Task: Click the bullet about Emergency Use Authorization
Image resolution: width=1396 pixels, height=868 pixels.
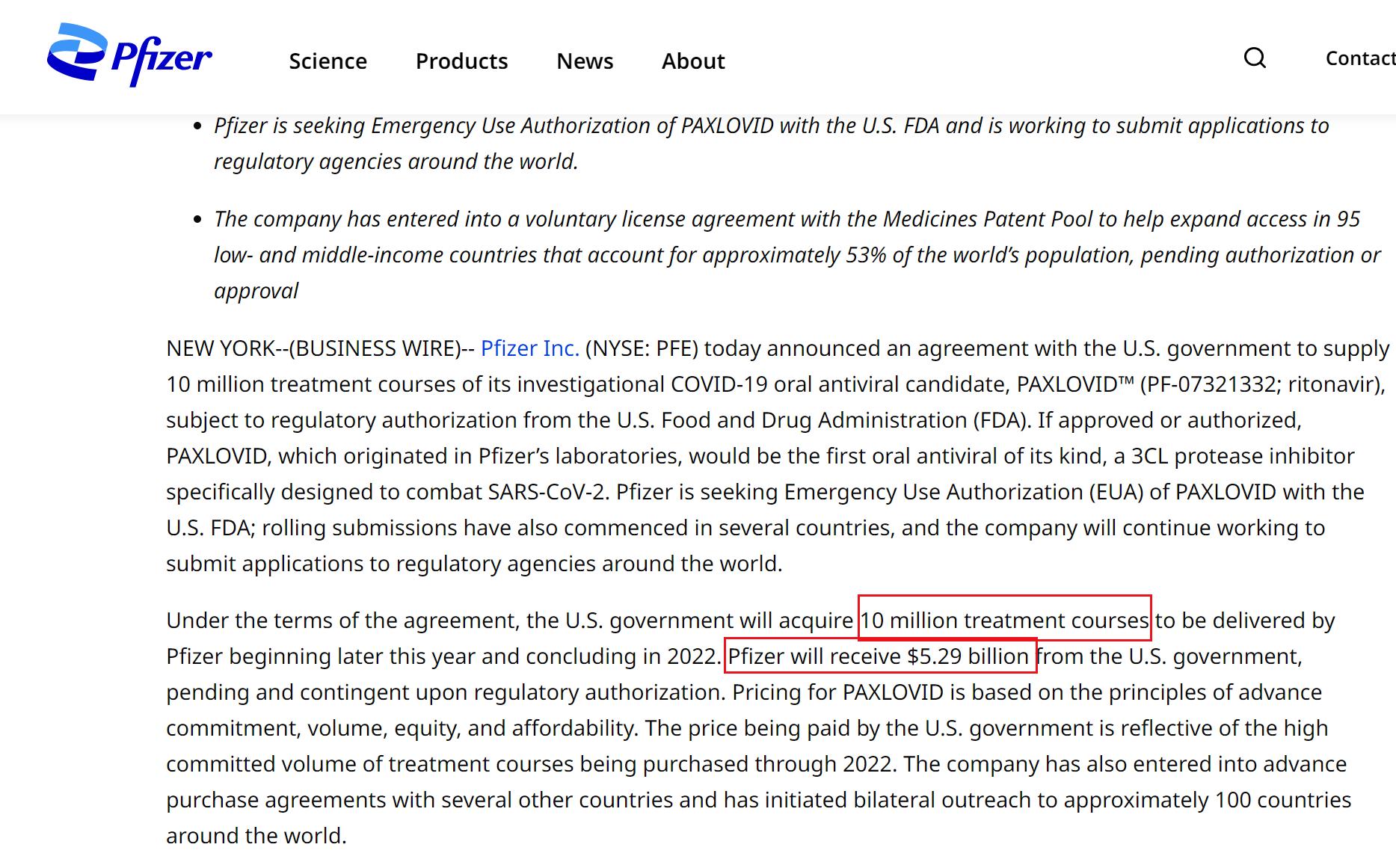Action: 772,144
